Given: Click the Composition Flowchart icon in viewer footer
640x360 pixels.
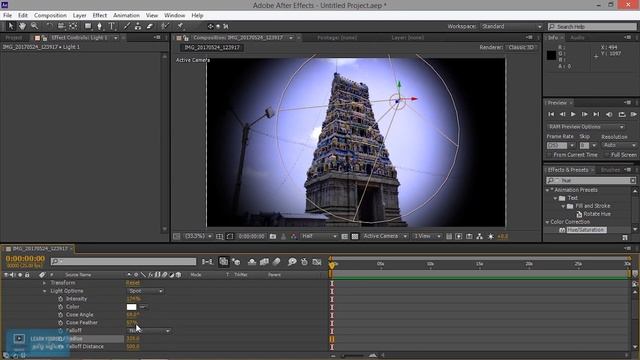Looking at the screenshot, I should click(x=480, y=236).
